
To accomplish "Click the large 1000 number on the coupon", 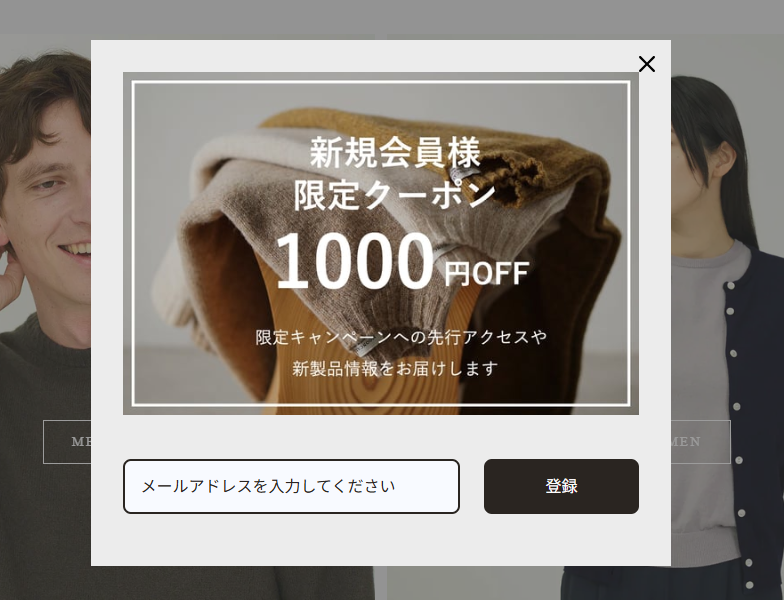I will pyautogui.click(x=354, y=262).
